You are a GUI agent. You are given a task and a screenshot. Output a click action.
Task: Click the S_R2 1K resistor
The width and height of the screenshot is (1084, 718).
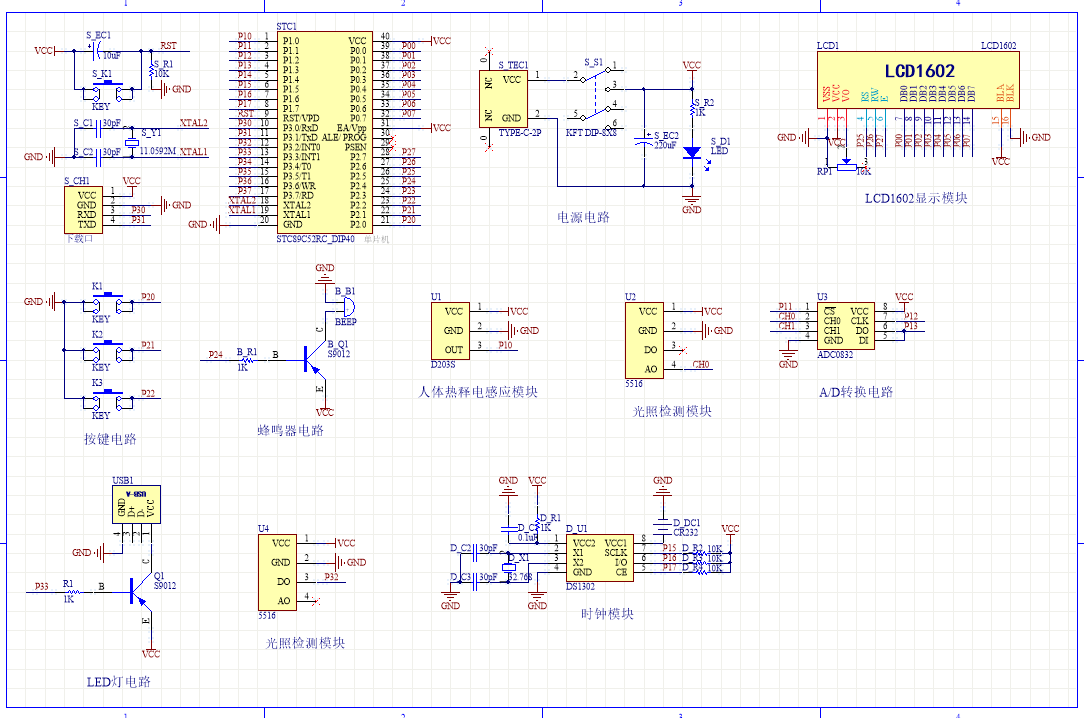point(692,108)
